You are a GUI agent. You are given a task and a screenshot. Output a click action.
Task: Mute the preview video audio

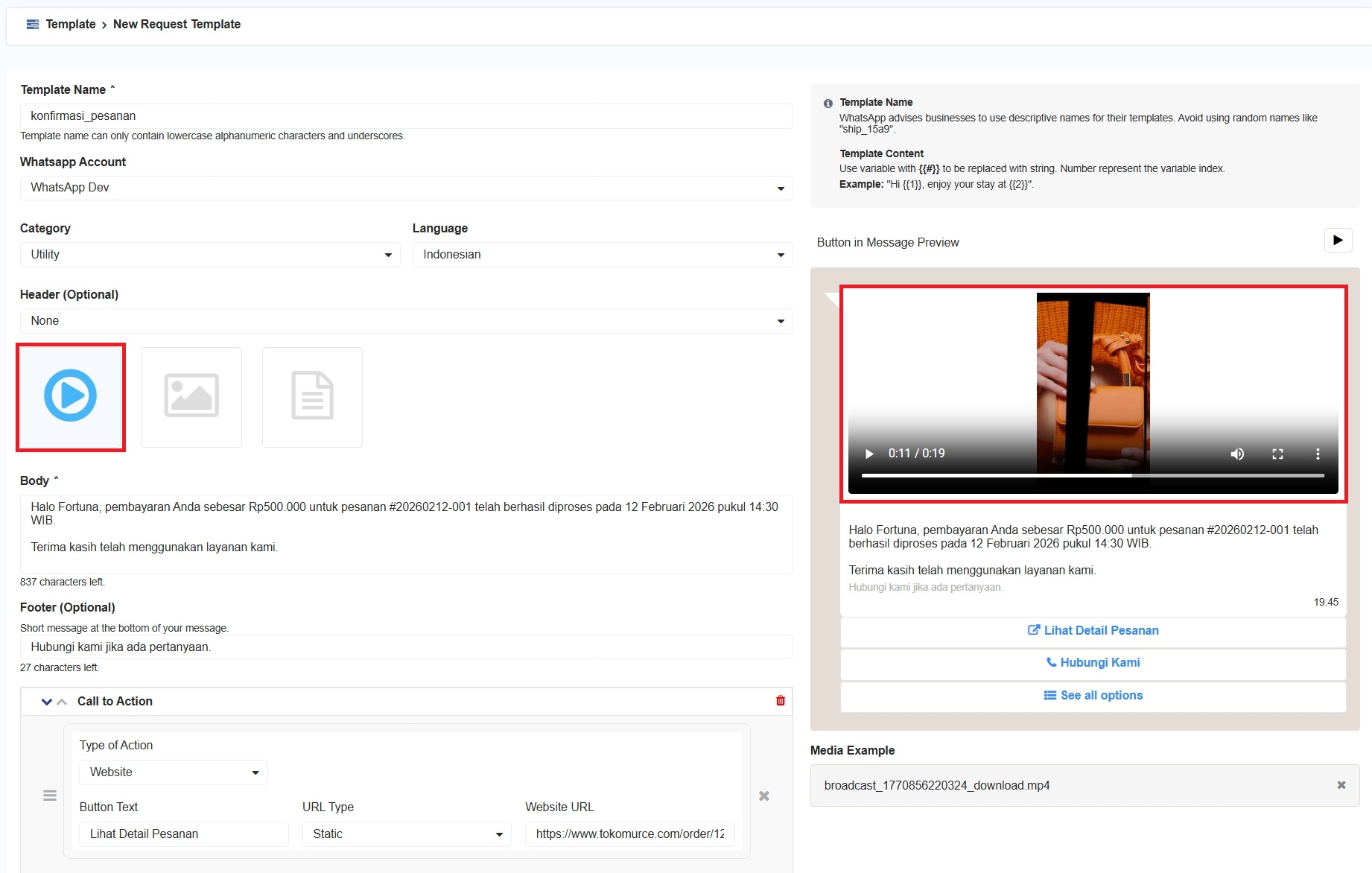click(1237, 454)
